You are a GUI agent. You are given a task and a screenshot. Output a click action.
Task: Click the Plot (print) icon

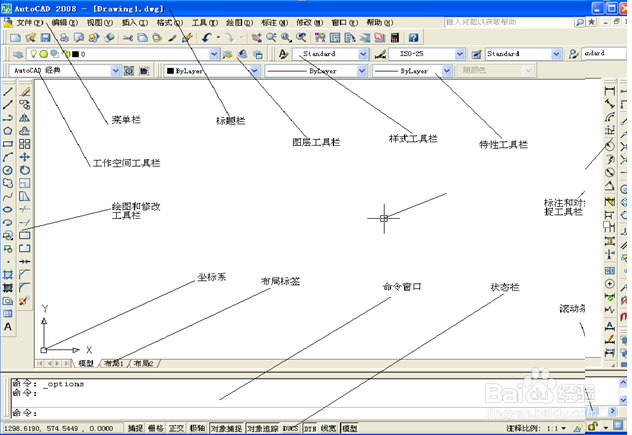click(64, 38)
